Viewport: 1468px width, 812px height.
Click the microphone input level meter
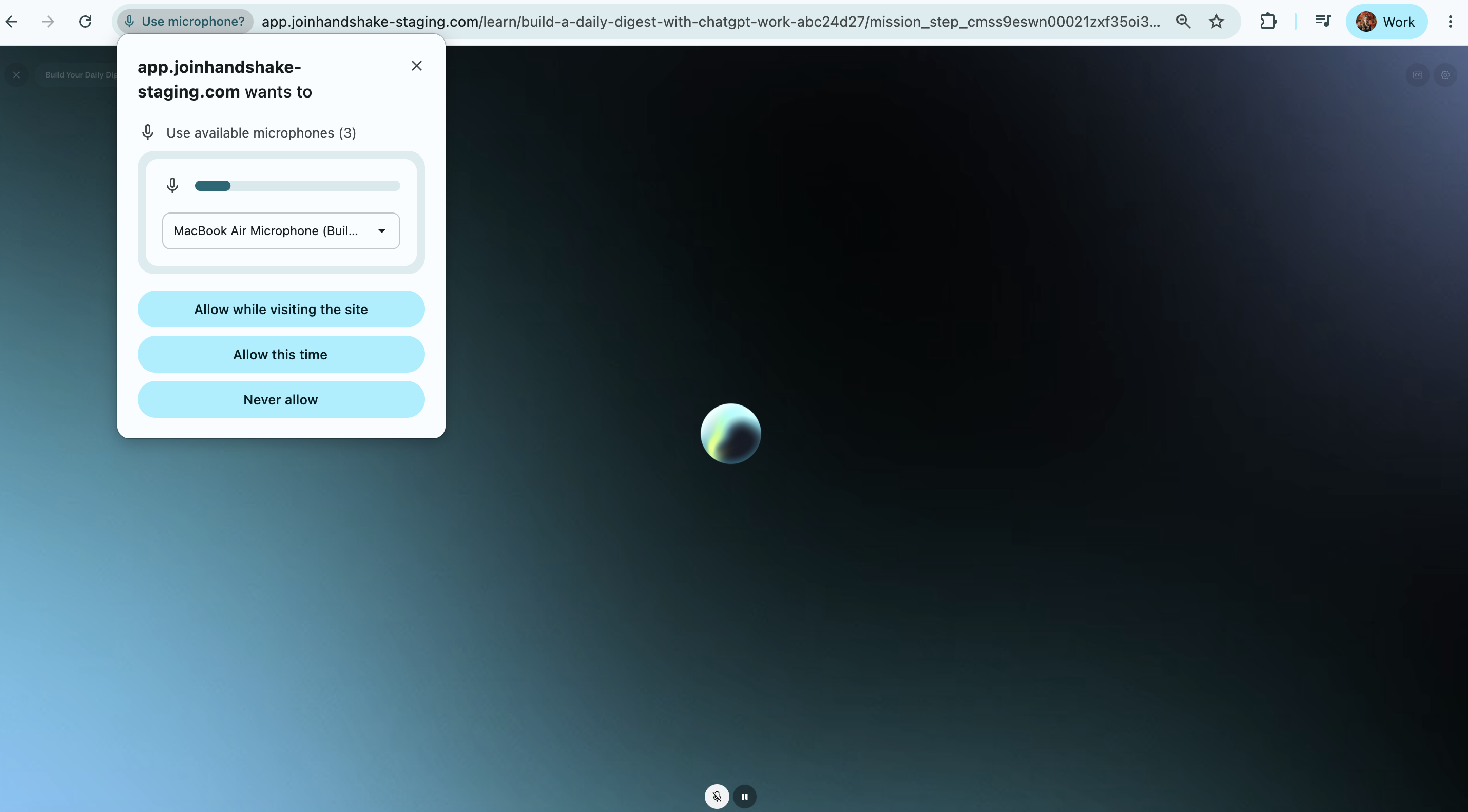[298, 186]
